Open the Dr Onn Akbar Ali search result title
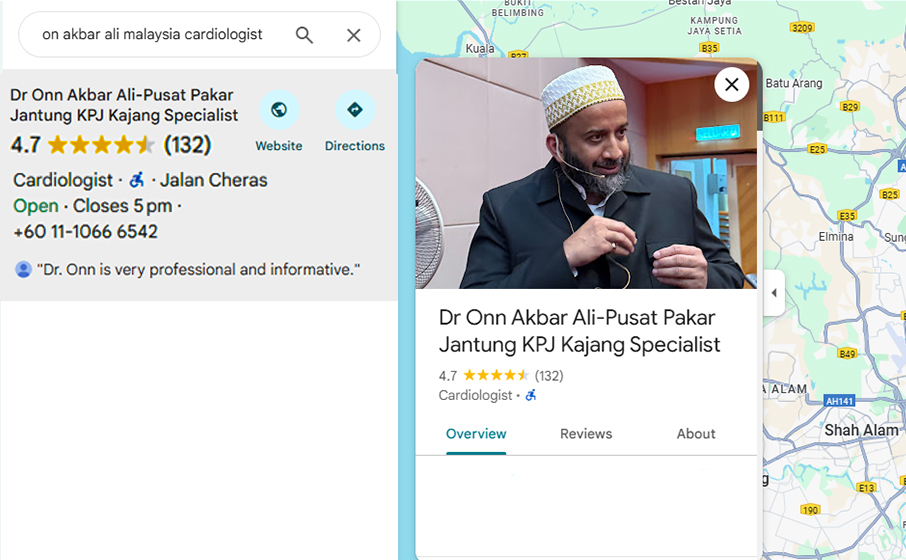The image size is (906, 560). pos(123,105)
